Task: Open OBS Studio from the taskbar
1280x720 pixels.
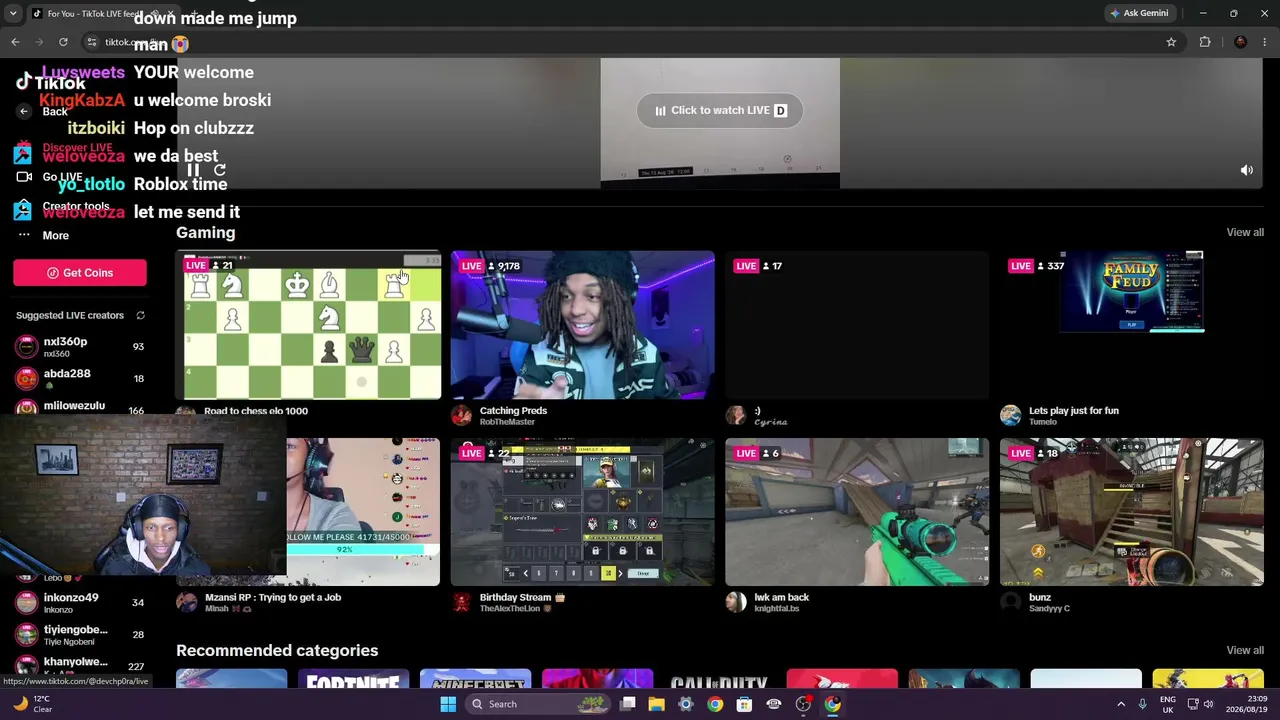Action: [803, 704]
